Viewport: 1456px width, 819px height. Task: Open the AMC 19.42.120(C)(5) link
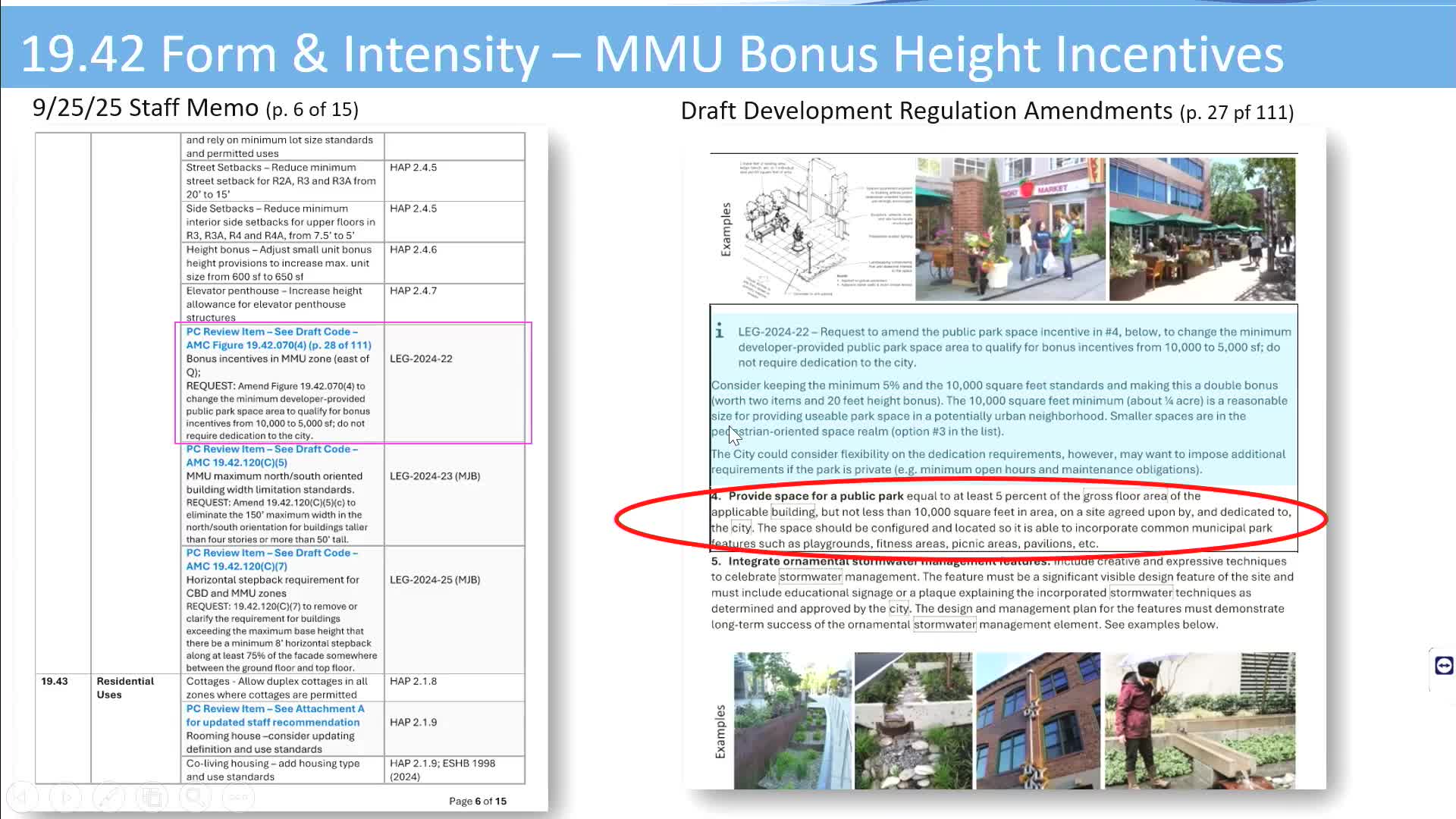click(x=271, y=456)
